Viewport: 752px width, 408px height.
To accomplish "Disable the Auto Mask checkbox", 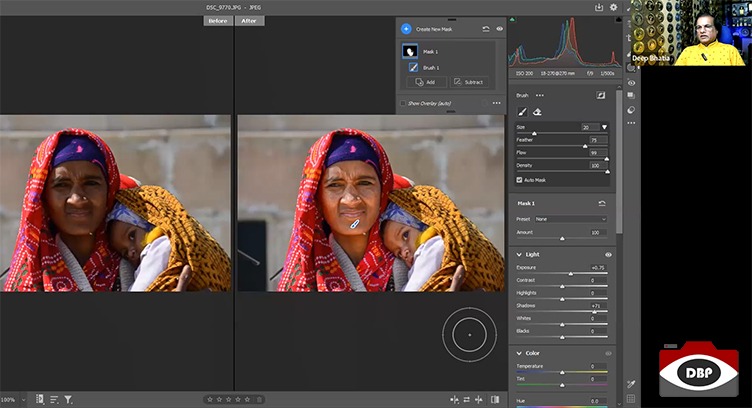I will (x=519, y=179).
